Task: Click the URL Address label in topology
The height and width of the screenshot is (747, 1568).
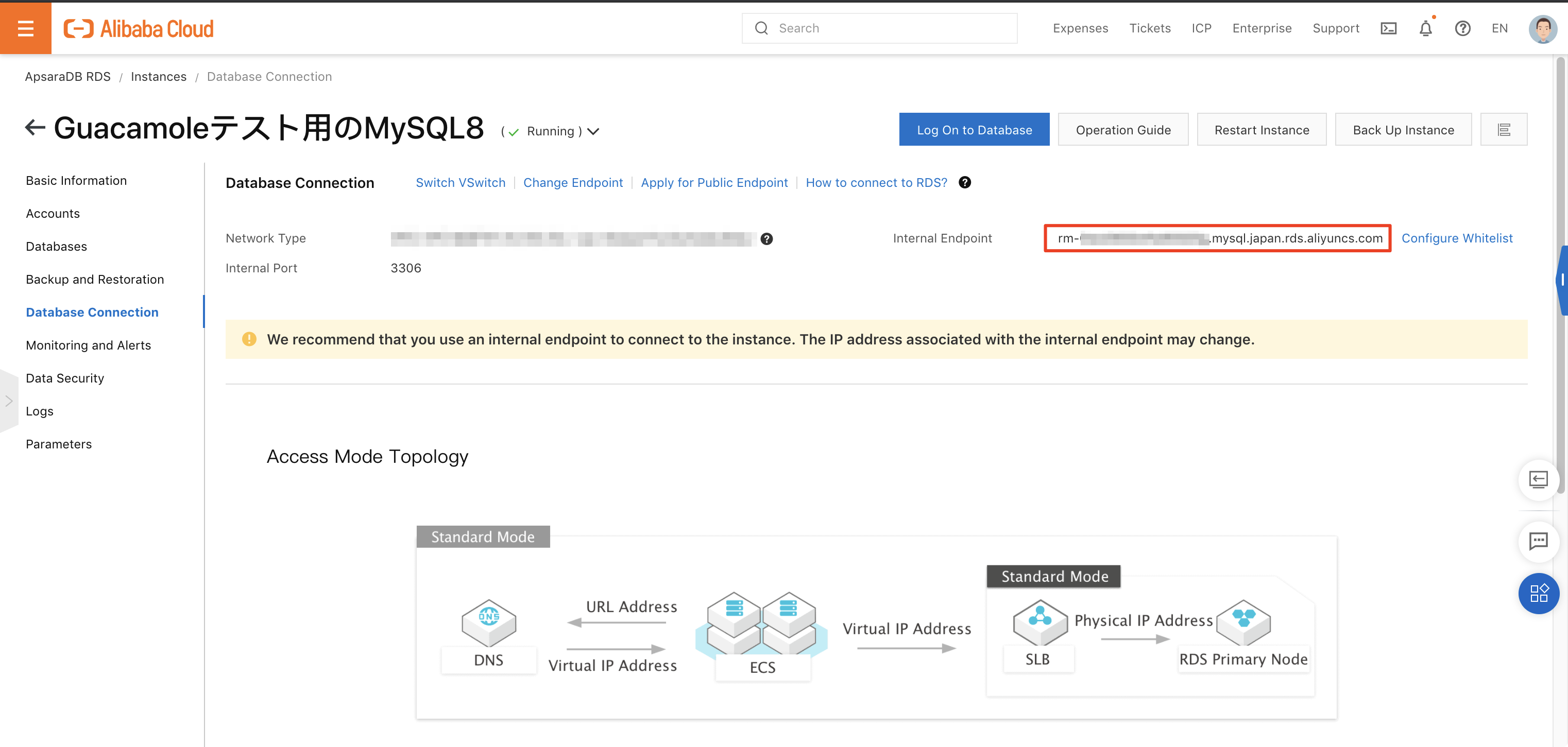Action: pos(631,606)
